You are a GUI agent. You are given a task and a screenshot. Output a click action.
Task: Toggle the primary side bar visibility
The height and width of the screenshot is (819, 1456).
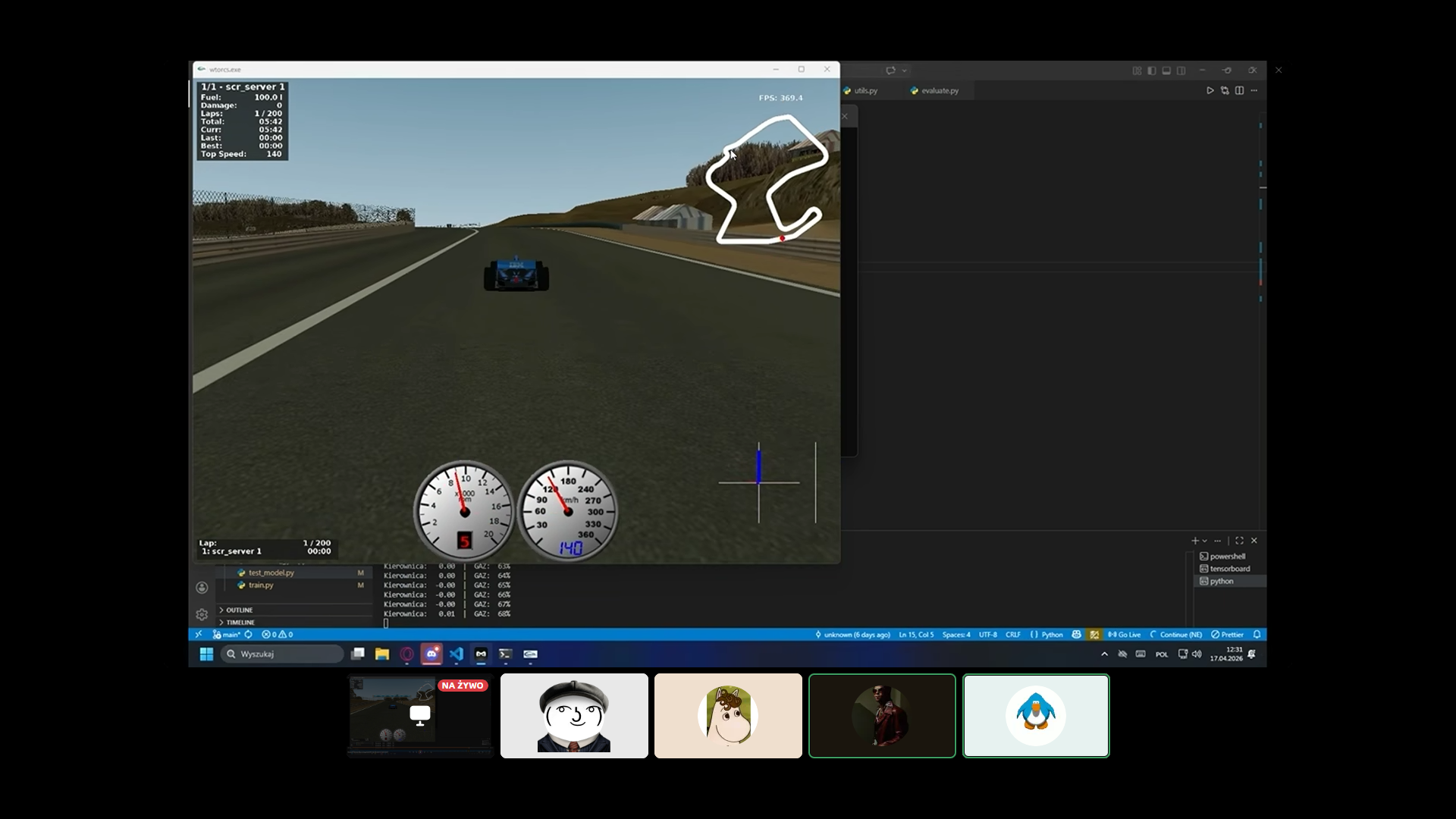tap(1151, 70)
